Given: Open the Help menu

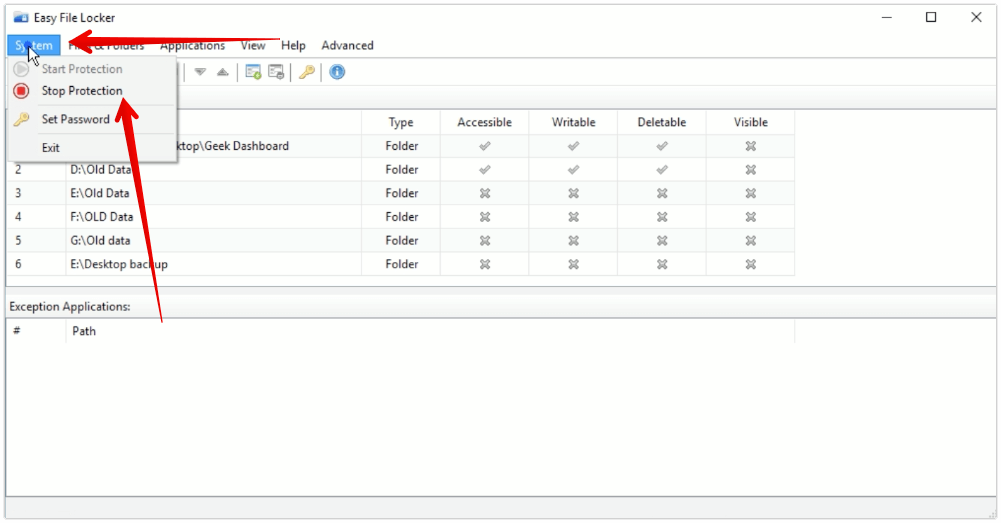Looking at the screenshot, I should tap(293, 45).
